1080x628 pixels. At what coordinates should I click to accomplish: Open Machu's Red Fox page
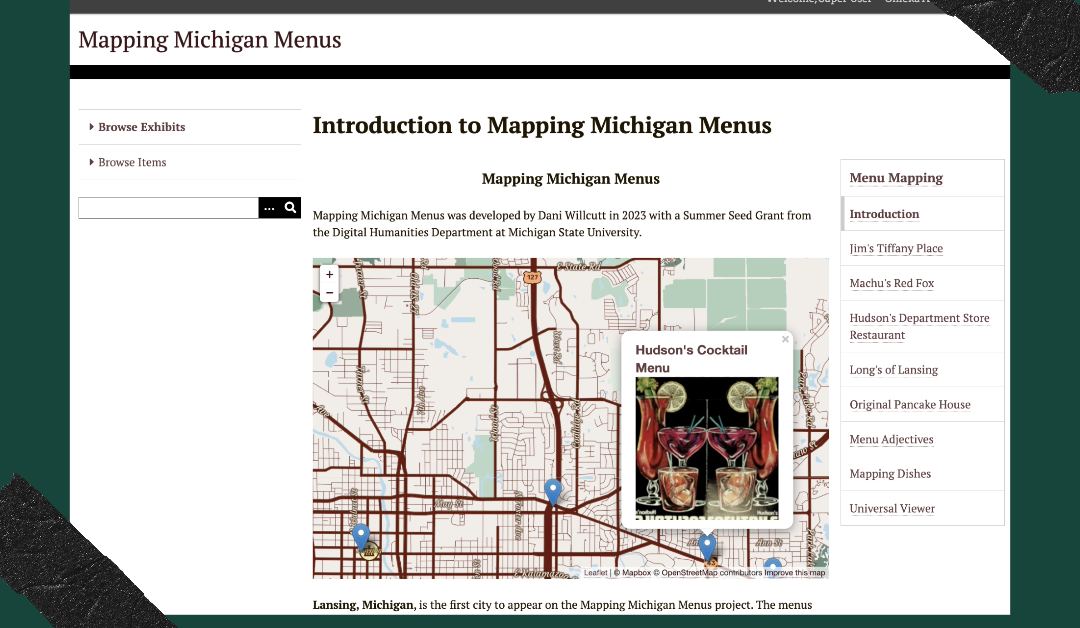tap(891, 283)
